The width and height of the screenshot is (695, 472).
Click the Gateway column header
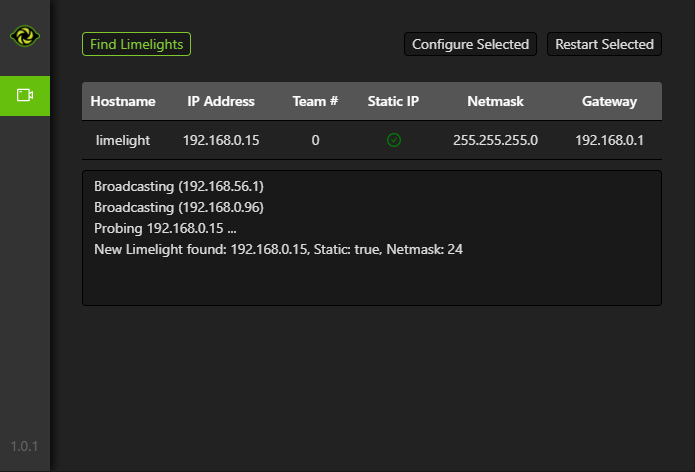pos(609,101)
